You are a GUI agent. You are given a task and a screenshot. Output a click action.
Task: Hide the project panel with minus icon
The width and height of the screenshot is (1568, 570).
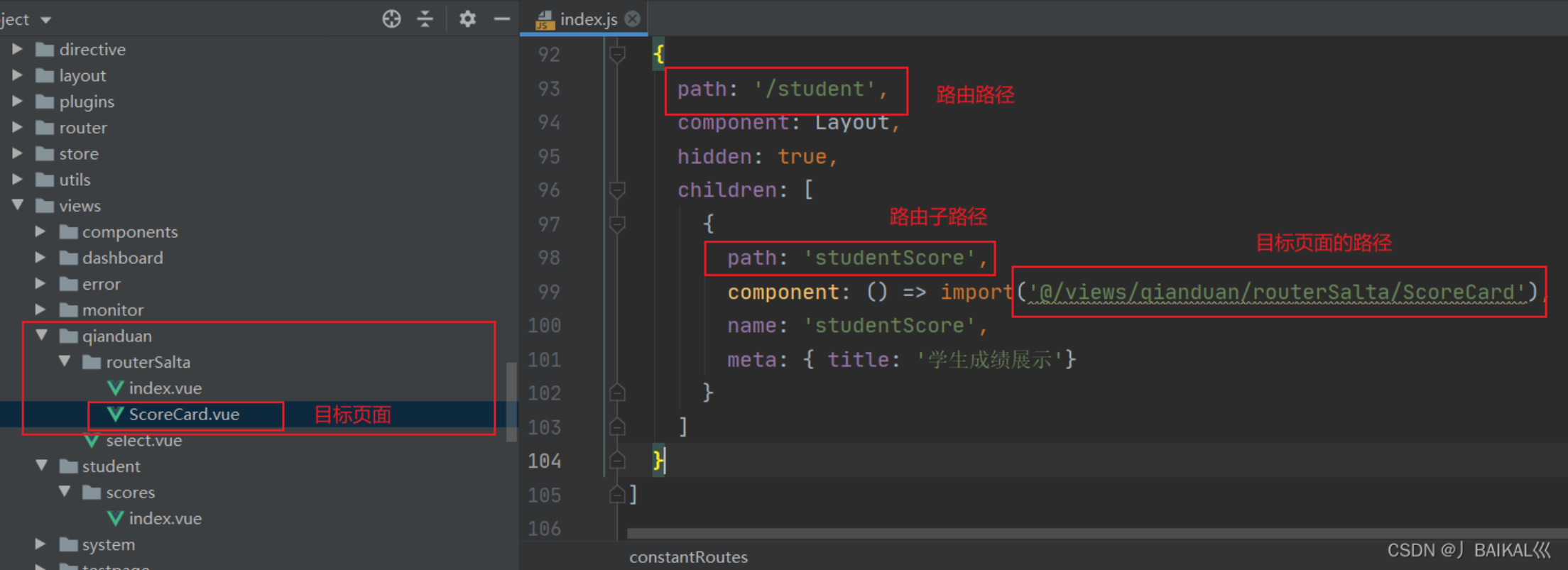click(x=501, y=19)
